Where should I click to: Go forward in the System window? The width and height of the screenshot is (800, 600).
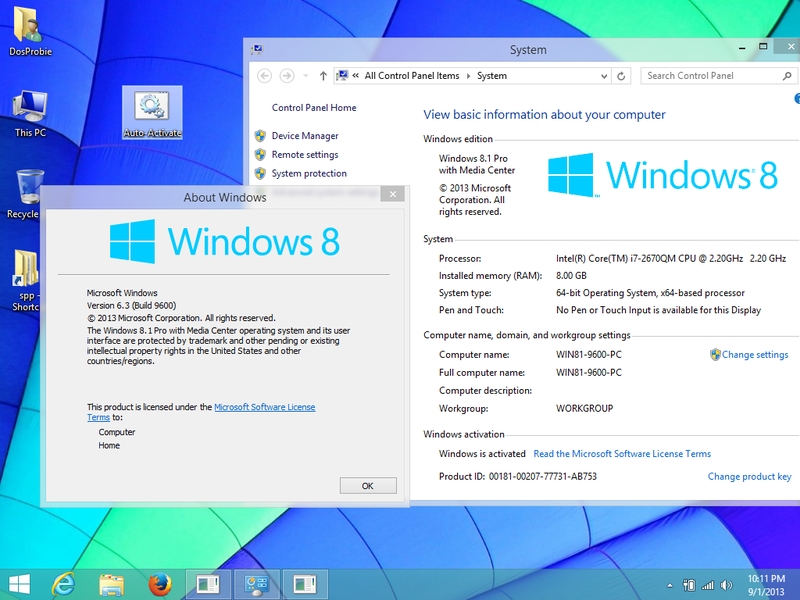tap(287, 76)
